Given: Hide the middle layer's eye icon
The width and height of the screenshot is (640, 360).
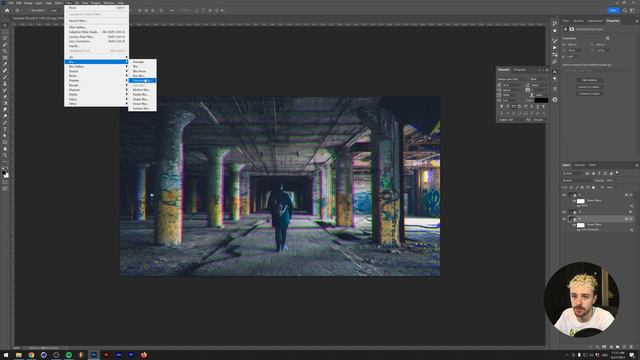Looking at the screenshot, I should (x=564, y=212).
